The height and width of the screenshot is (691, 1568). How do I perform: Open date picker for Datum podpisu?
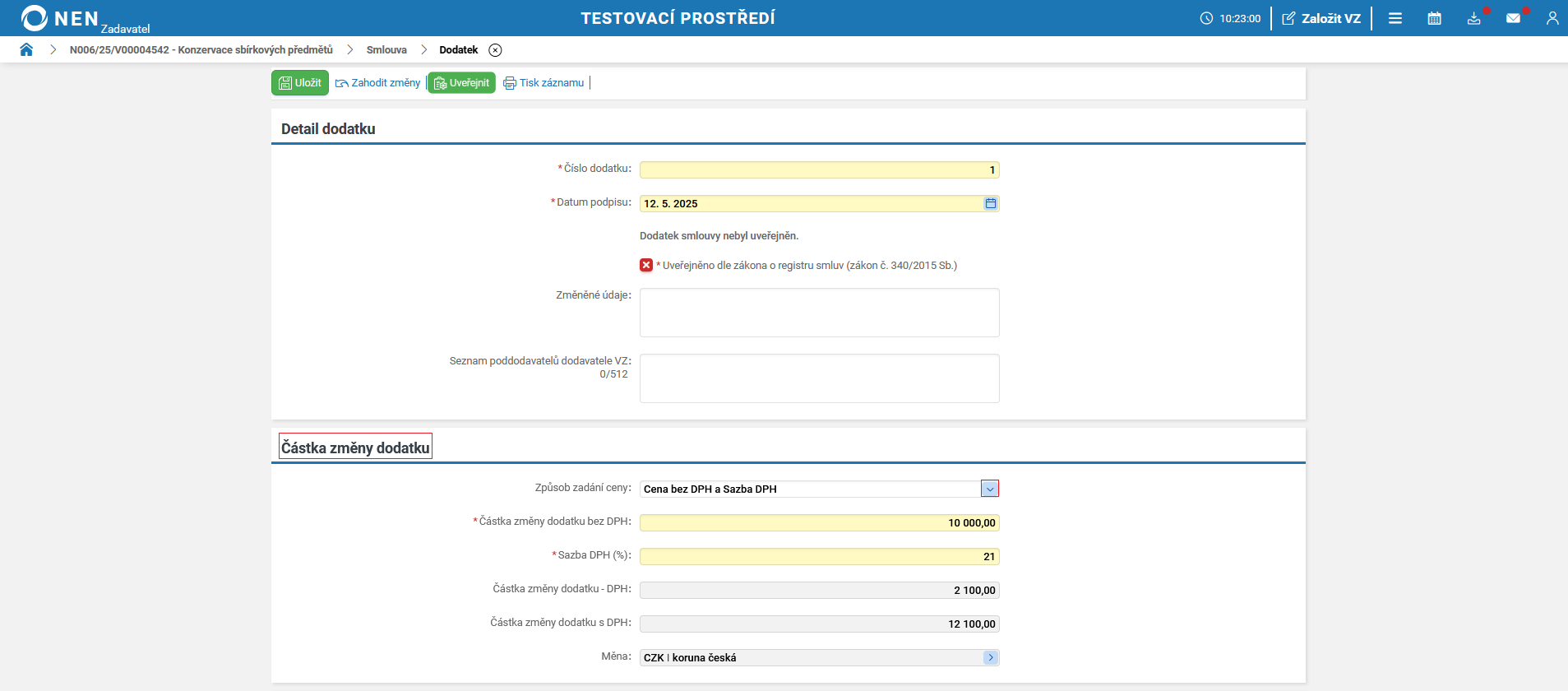point(990,203)
